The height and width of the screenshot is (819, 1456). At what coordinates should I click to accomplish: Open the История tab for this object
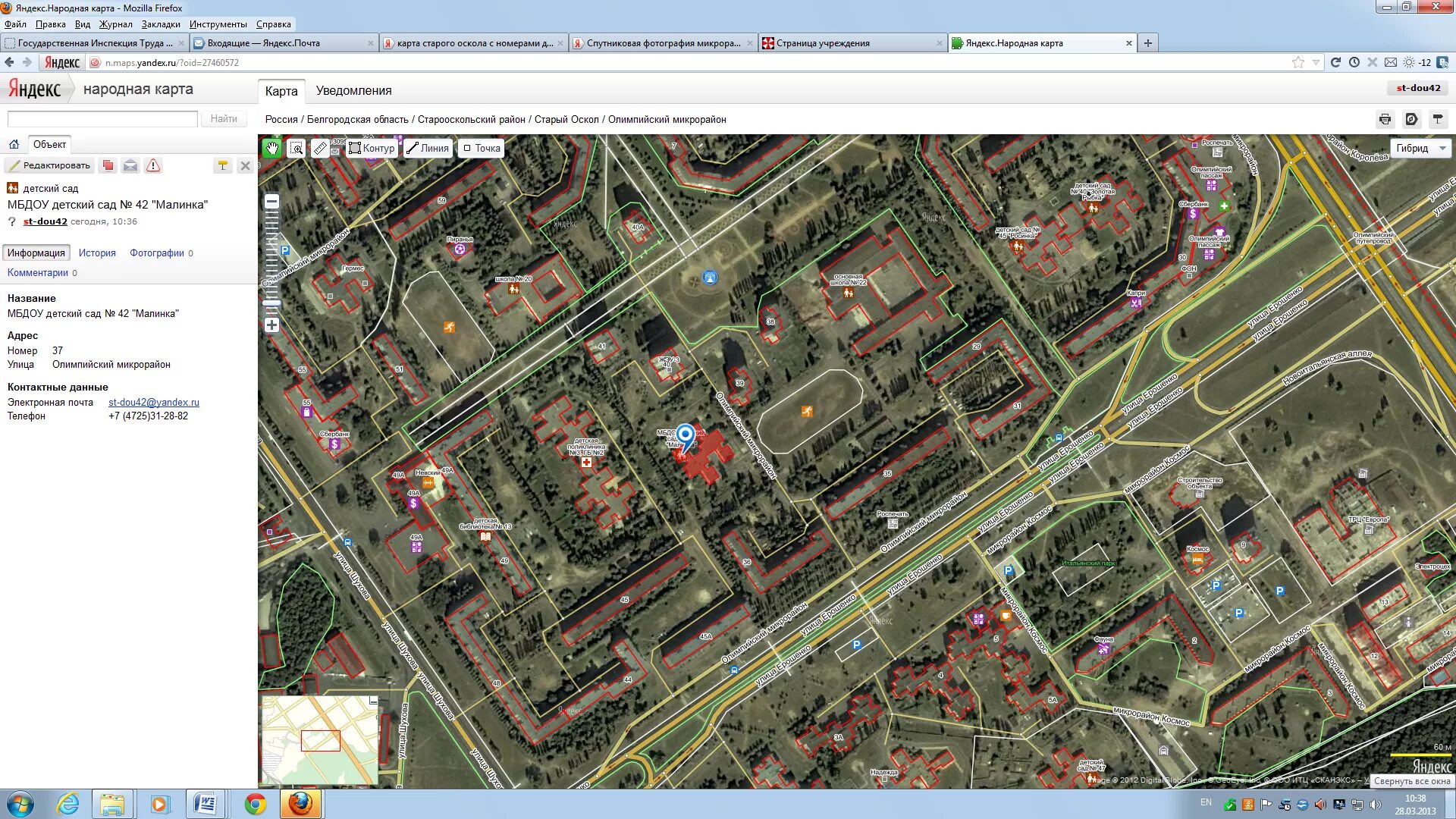pos(97,253)
